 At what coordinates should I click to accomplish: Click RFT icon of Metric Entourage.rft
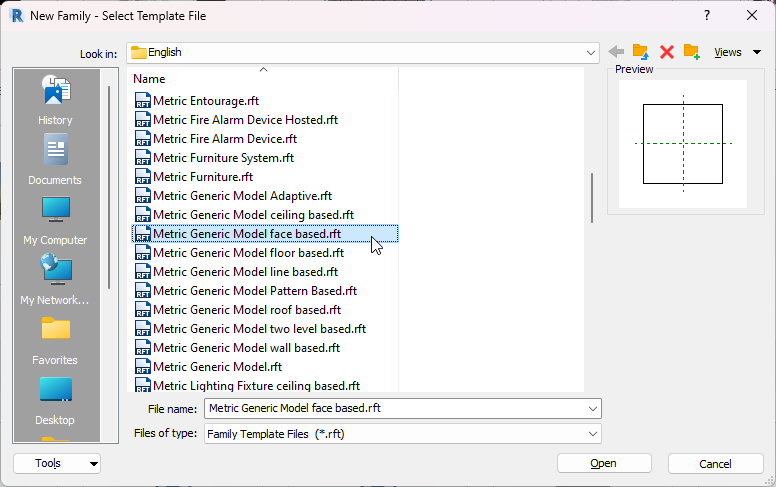click(143, 100)
